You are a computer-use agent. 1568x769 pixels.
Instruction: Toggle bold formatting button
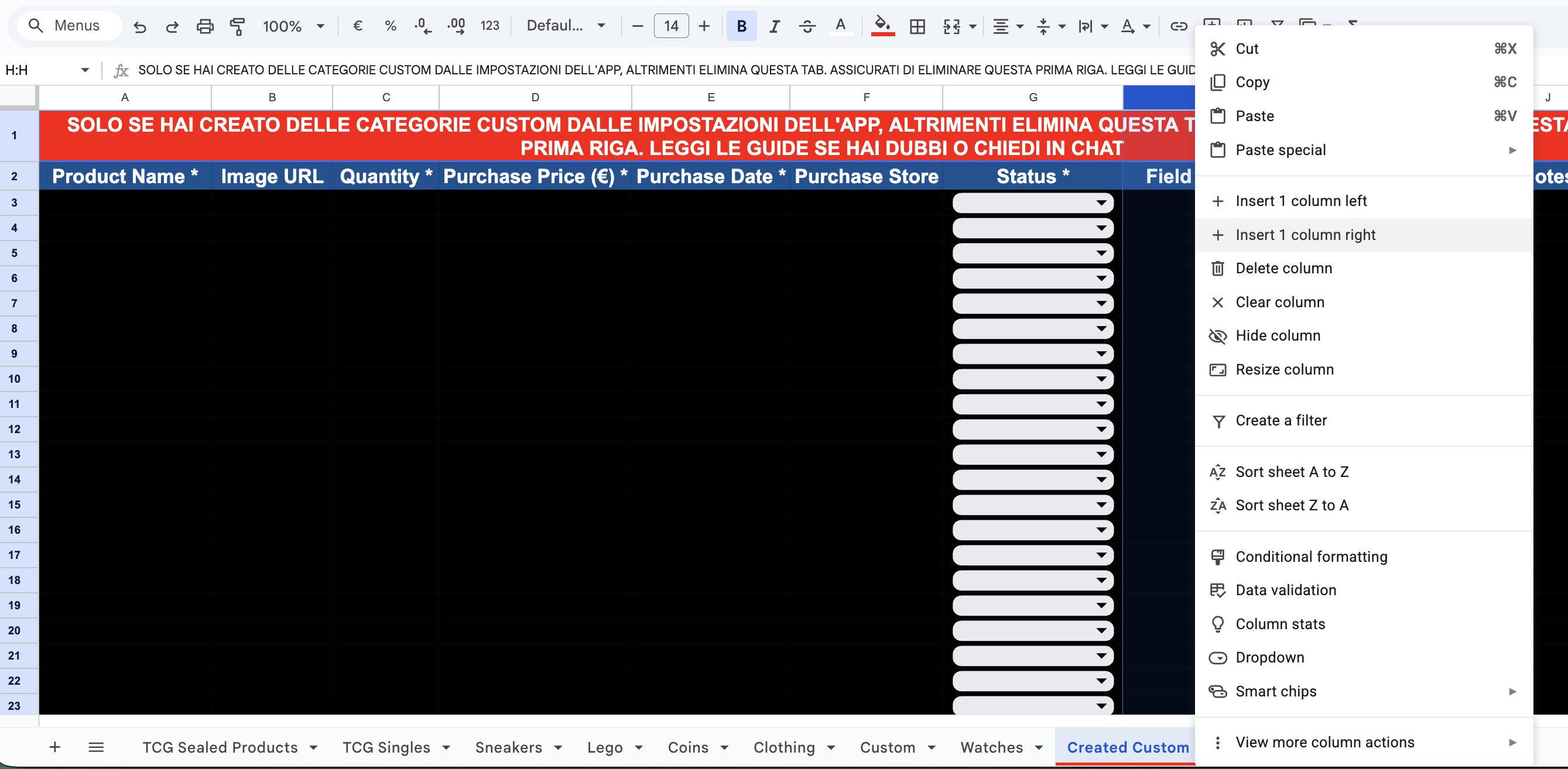(741, 26)
